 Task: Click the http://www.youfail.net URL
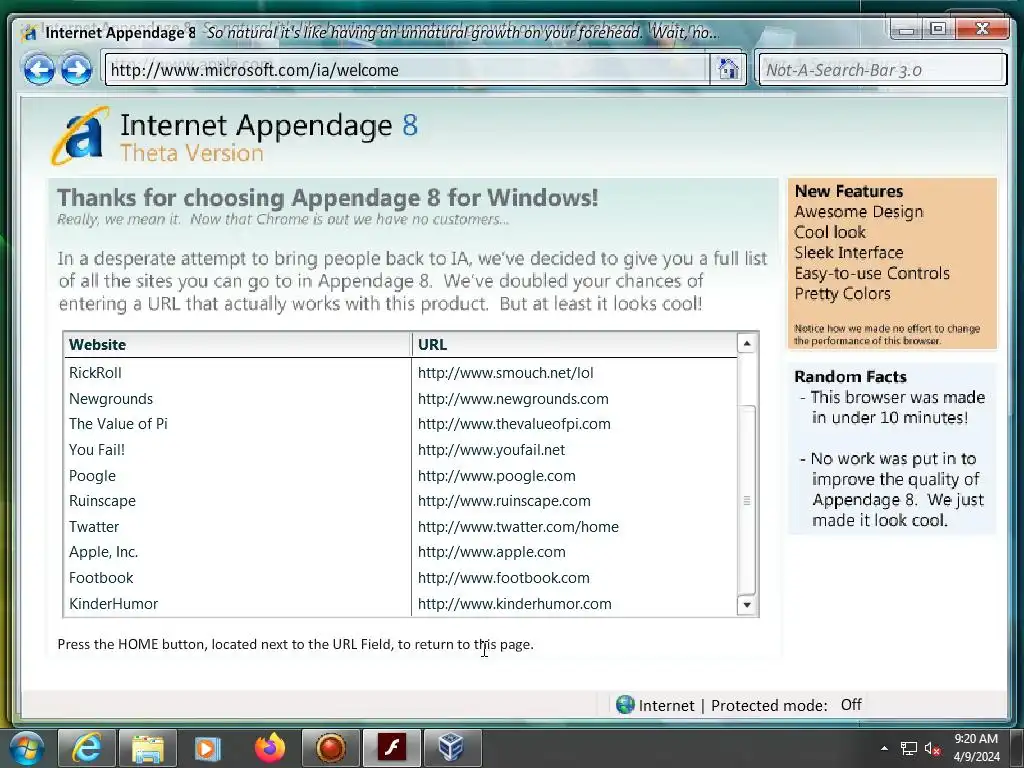[x=491, y=450]
